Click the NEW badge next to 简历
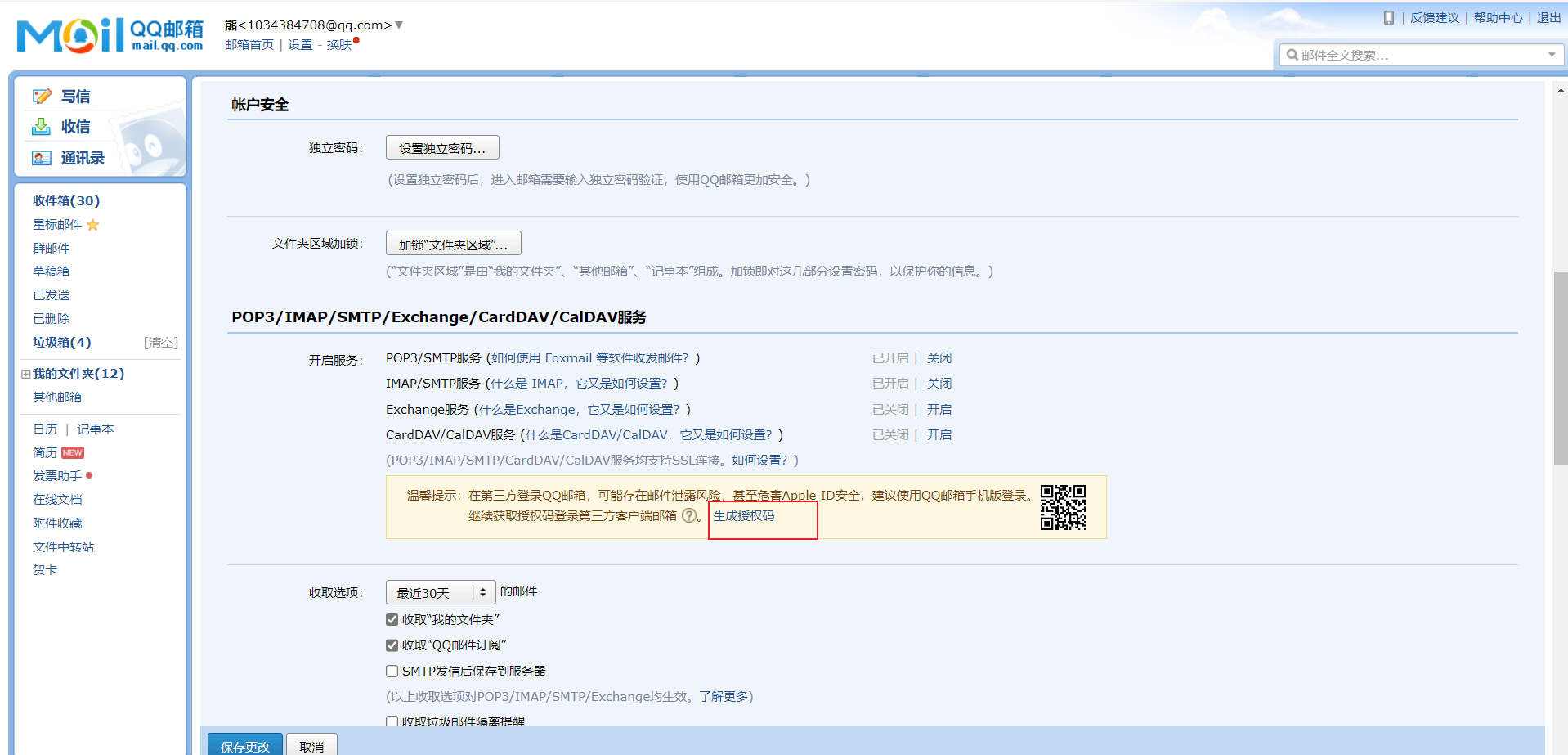The width and height of the screenshot is (1568, 755). point(73,453)
